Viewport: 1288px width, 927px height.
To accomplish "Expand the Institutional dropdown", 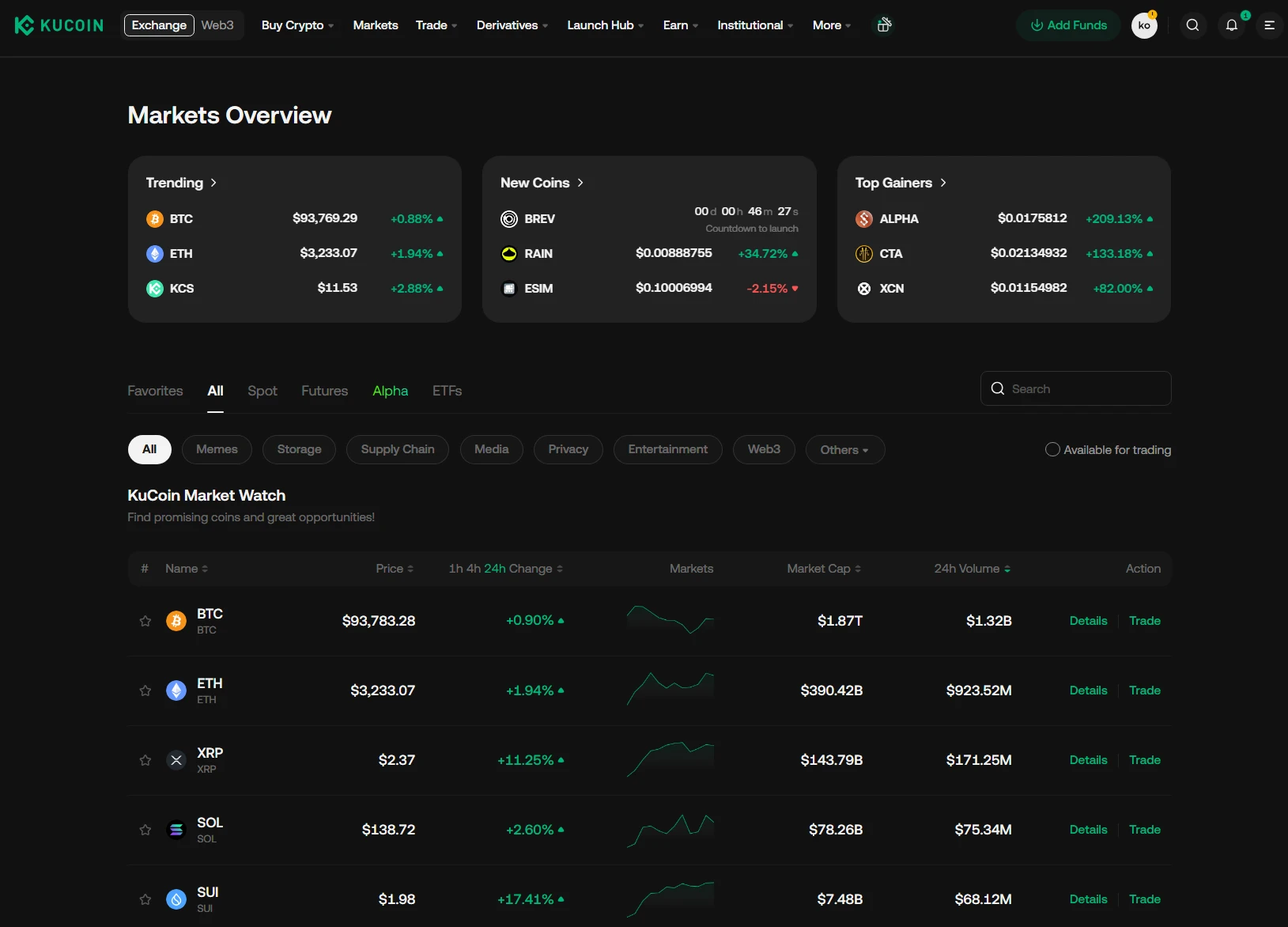I will [x=755, y=25].
